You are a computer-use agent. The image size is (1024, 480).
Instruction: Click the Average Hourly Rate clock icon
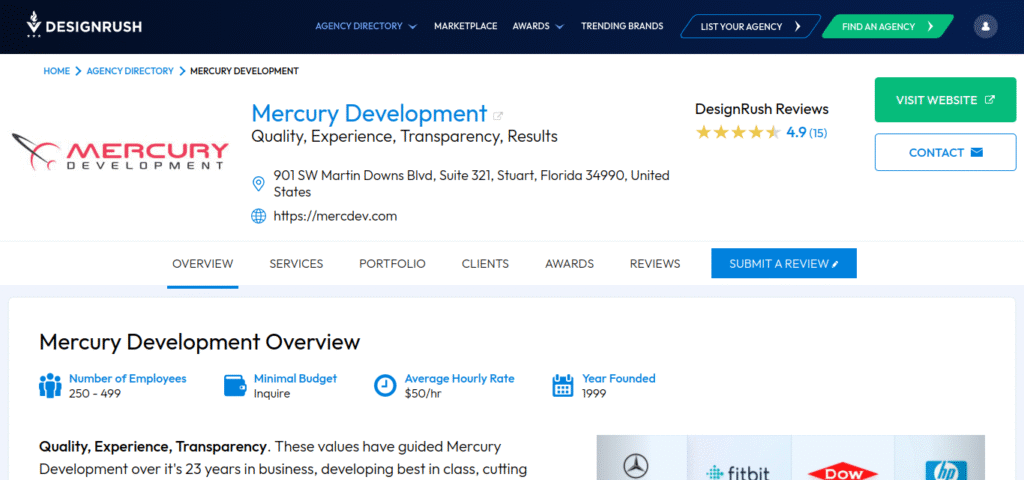[x=385, y=385]
